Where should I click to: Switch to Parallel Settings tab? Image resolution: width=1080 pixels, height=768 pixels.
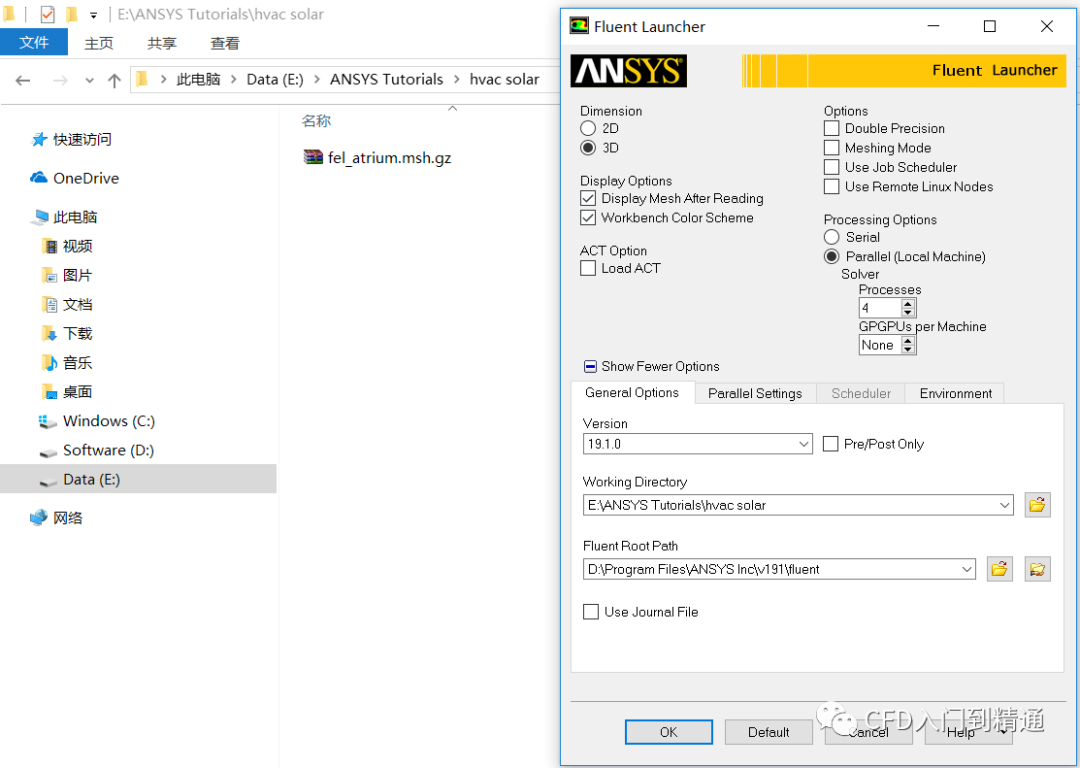(755, 393)
